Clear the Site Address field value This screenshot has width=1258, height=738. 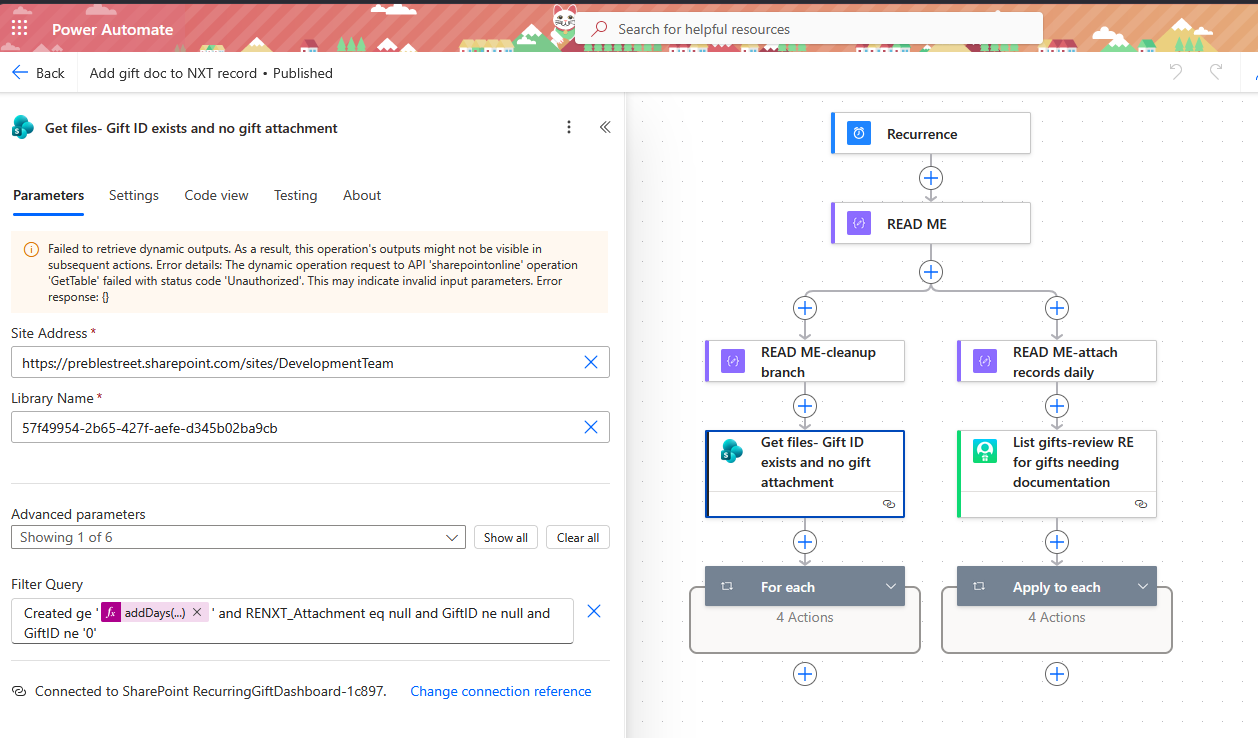click(x=591, y=362)
